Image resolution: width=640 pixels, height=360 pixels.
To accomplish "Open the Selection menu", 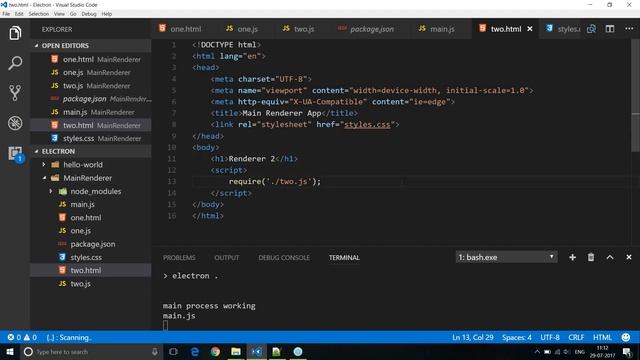I will tap(39, 14).
